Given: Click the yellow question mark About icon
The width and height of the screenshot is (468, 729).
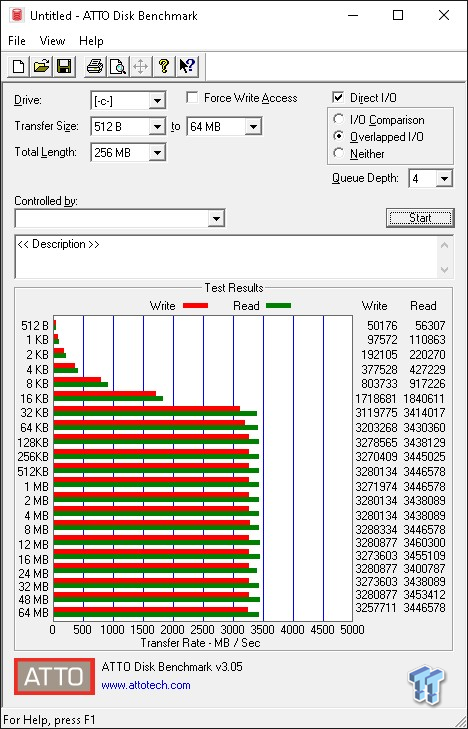Looking at the screenshot, I should coord(164,66).
